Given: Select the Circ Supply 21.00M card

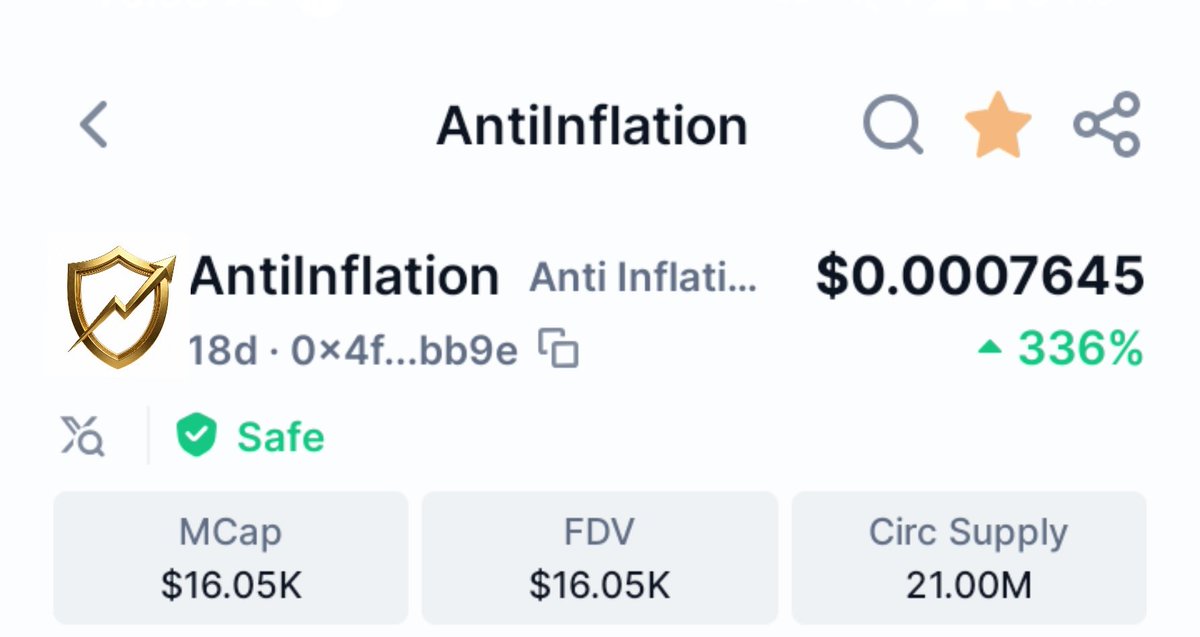Looking at the screenshot, I should pyautogui.click(x=969, y=557).
